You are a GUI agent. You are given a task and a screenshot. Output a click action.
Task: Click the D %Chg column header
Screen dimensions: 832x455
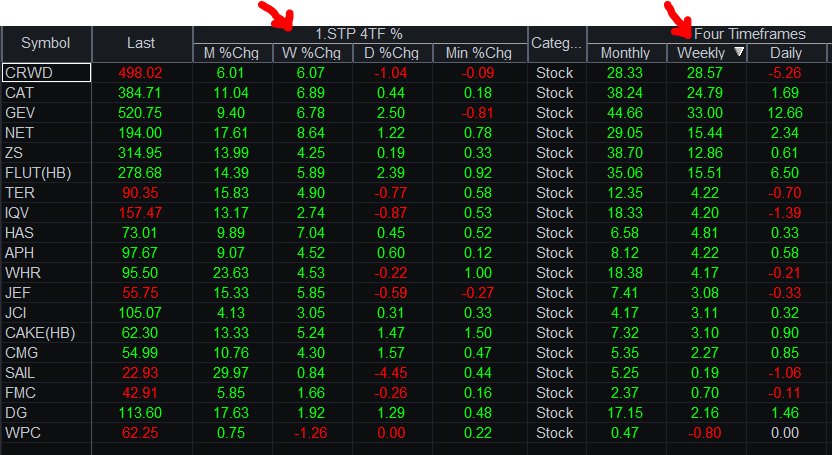point(392,53)
